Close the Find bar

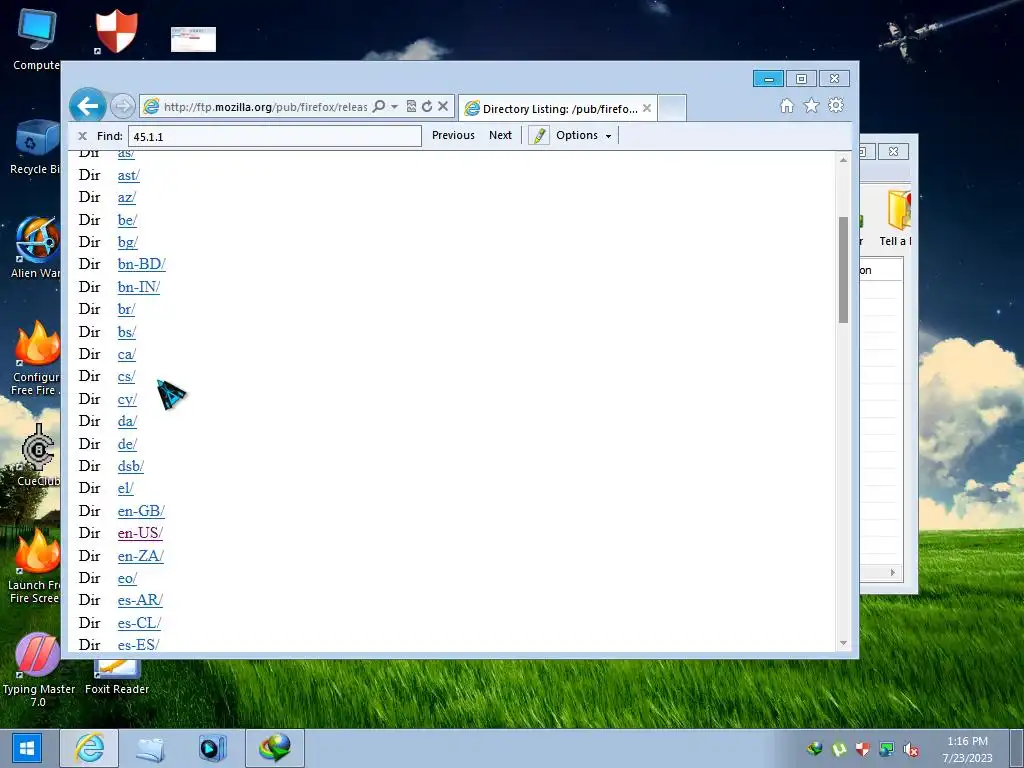click(82, 136)
